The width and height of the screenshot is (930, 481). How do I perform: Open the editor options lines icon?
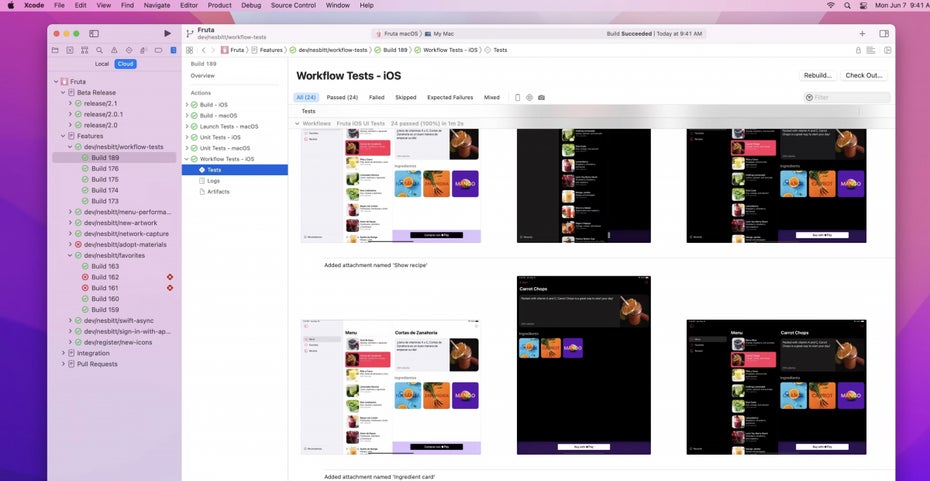[x=871, y=50]
